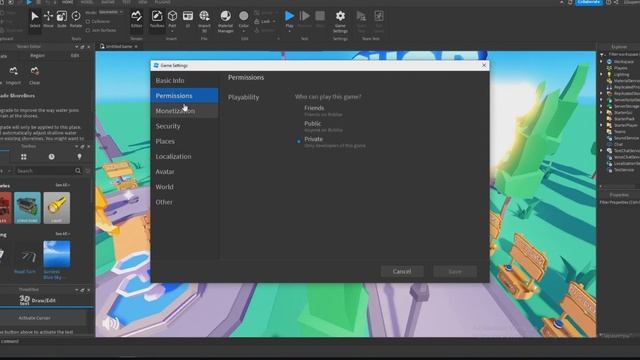640x360 pixels.
Task: Open Toolbox category dropdown beside search
Action: (9, 171)
